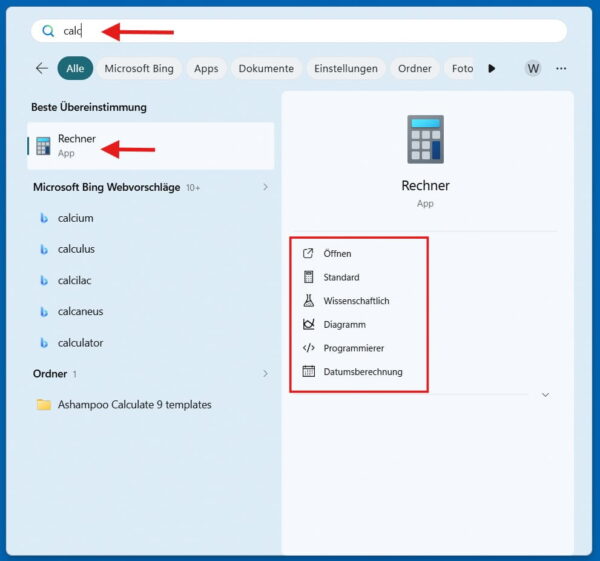
Task: Click the Wissenschaftlich flask icon
Action: click(308, 300)
